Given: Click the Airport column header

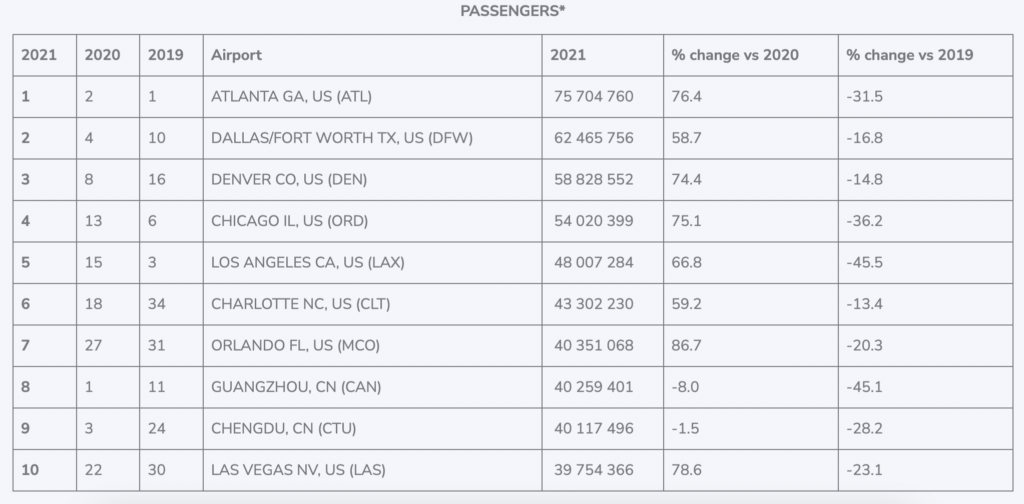Looking at the screenshot, I should point(236,55).
